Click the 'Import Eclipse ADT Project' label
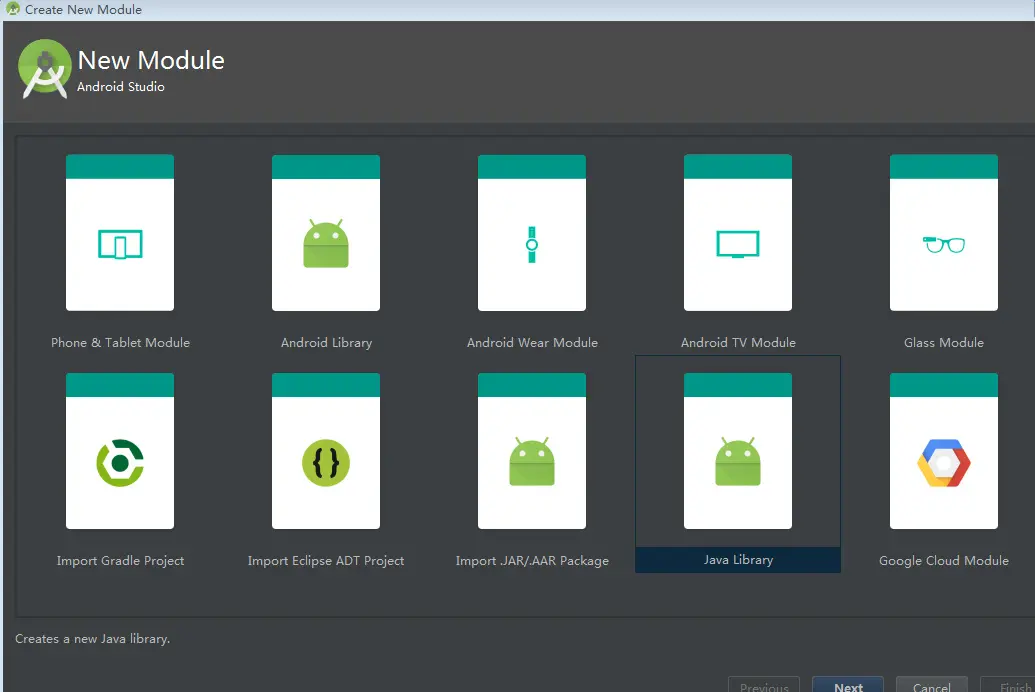The width and height of the screenshot is (1035, 692). [x=326, y=561]
